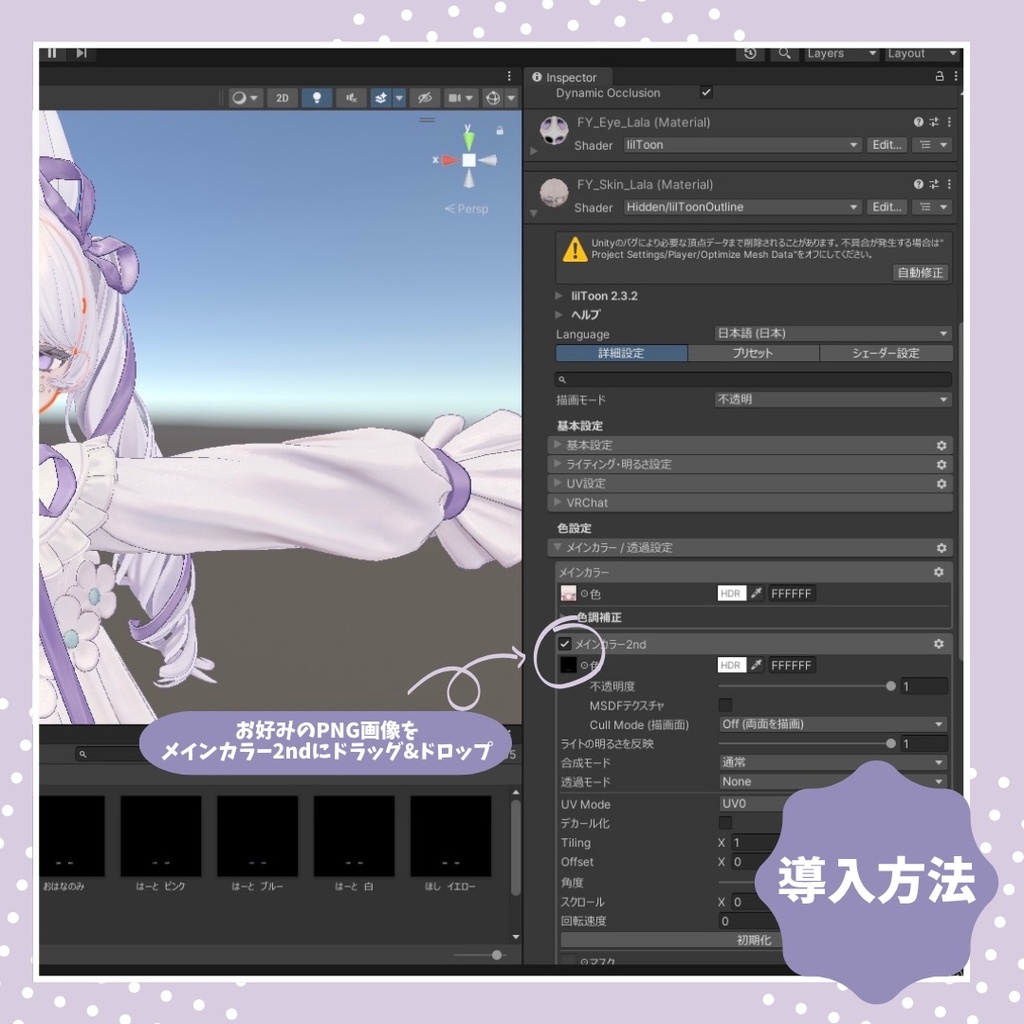Open the 合成モード dropdown
Viewport: 1024px width, 1024px height.
pyautogui.click(x=833, y=763)
